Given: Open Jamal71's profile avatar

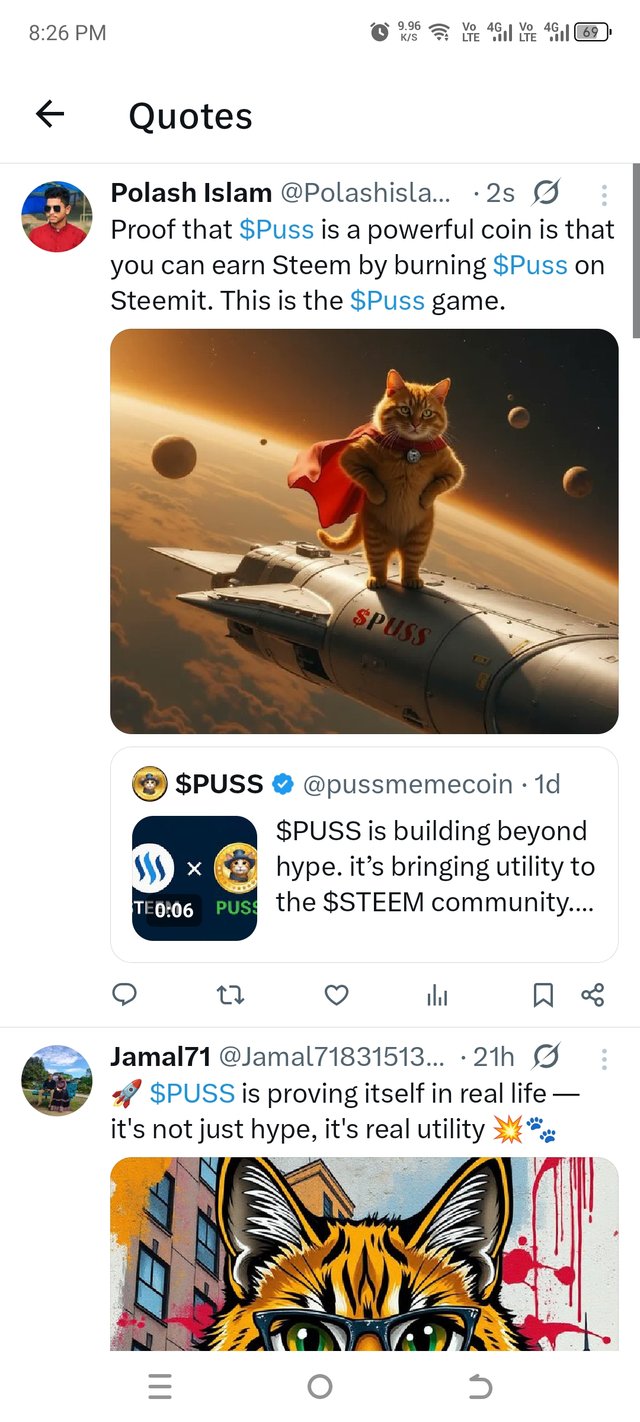Looking at the screenshot, I should click(57, 1080).
